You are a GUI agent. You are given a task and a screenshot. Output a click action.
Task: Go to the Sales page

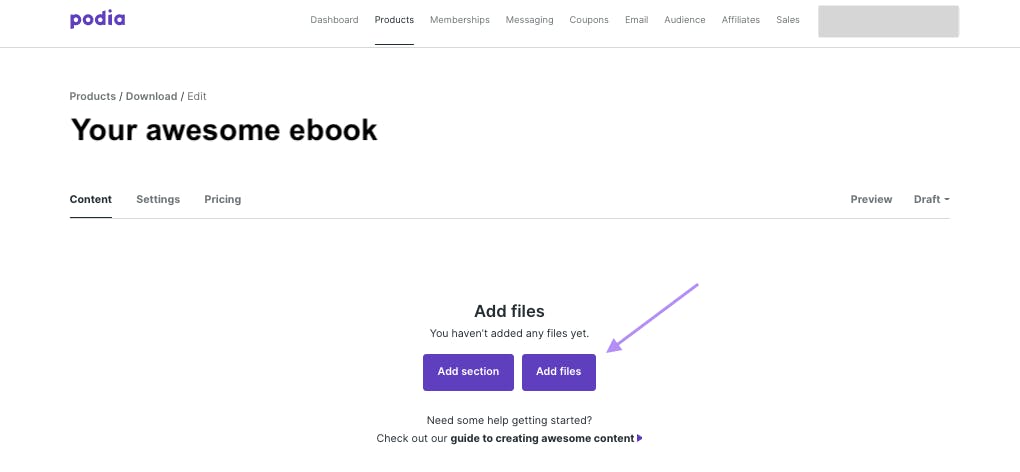click(x=788, y=20)
